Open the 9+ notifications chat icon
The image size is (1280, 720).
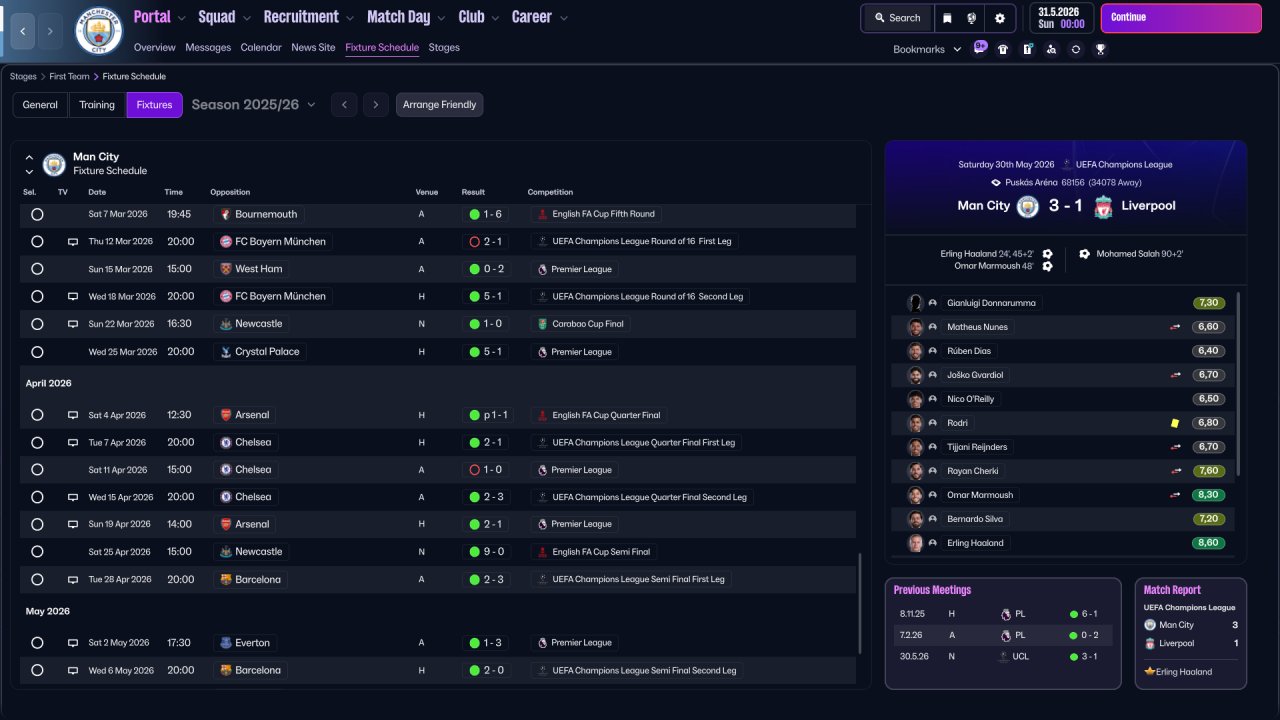979,48
